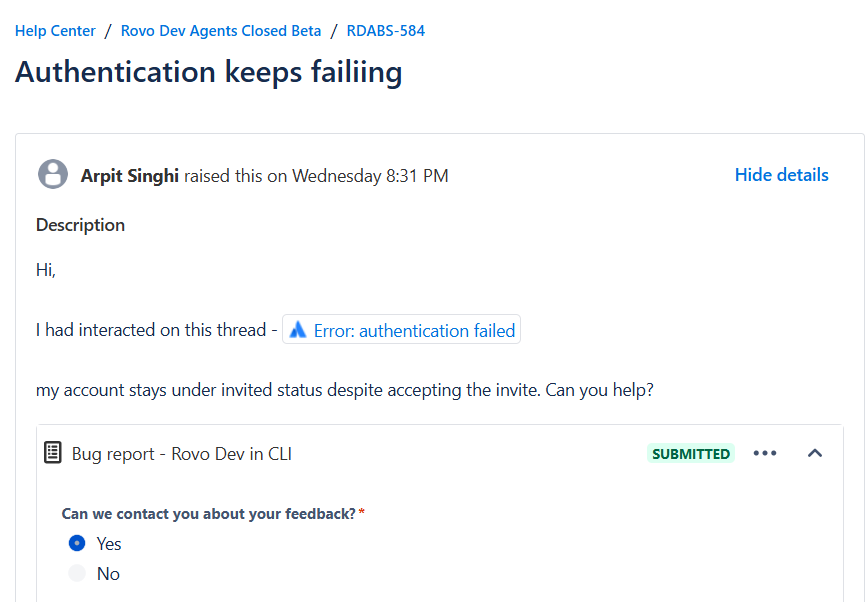
Task: Click the No option label text
Action: (x=108, y=574)
